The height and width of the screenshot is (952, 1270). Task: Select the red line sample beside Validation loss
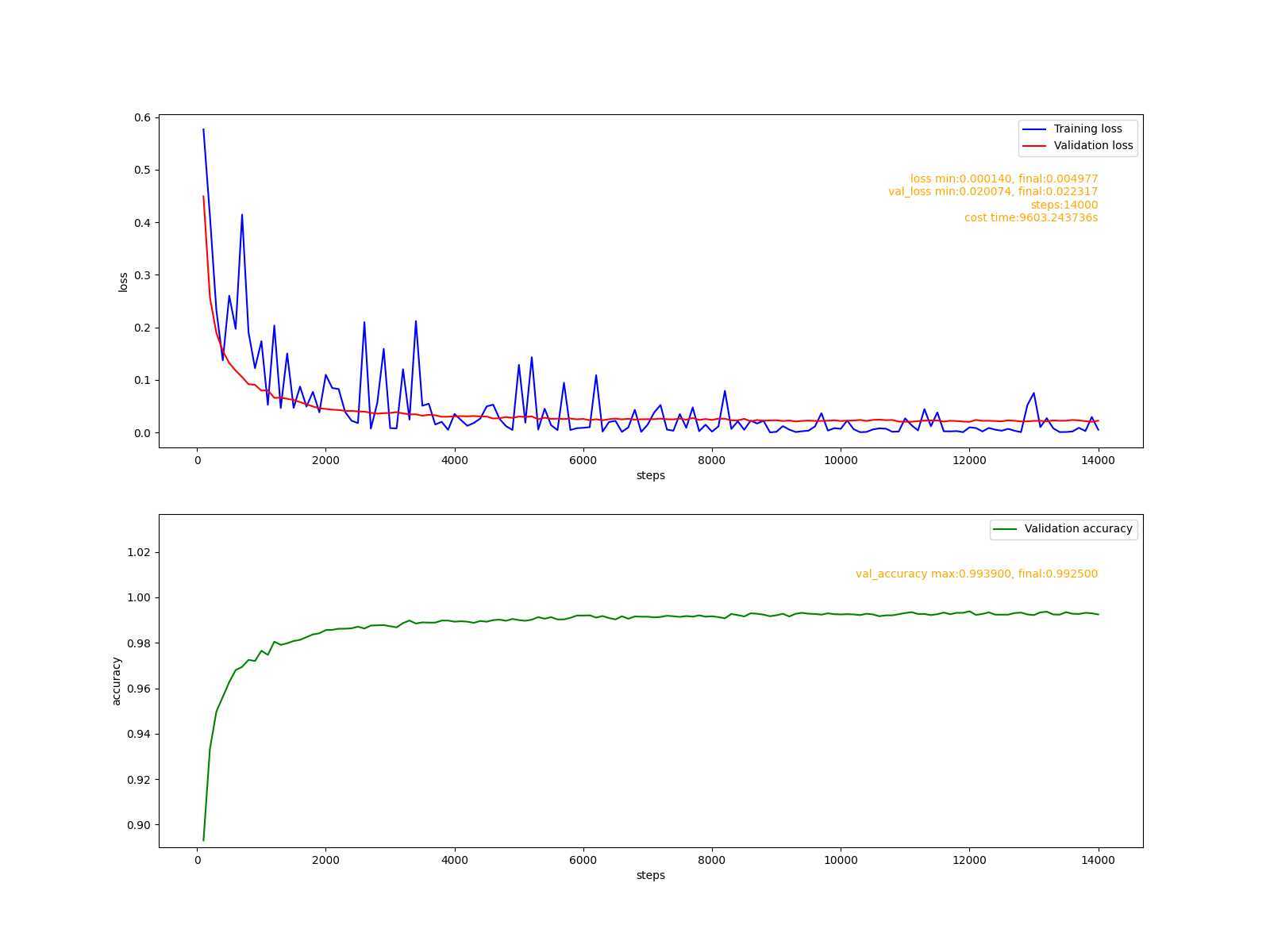[1034, 146]
